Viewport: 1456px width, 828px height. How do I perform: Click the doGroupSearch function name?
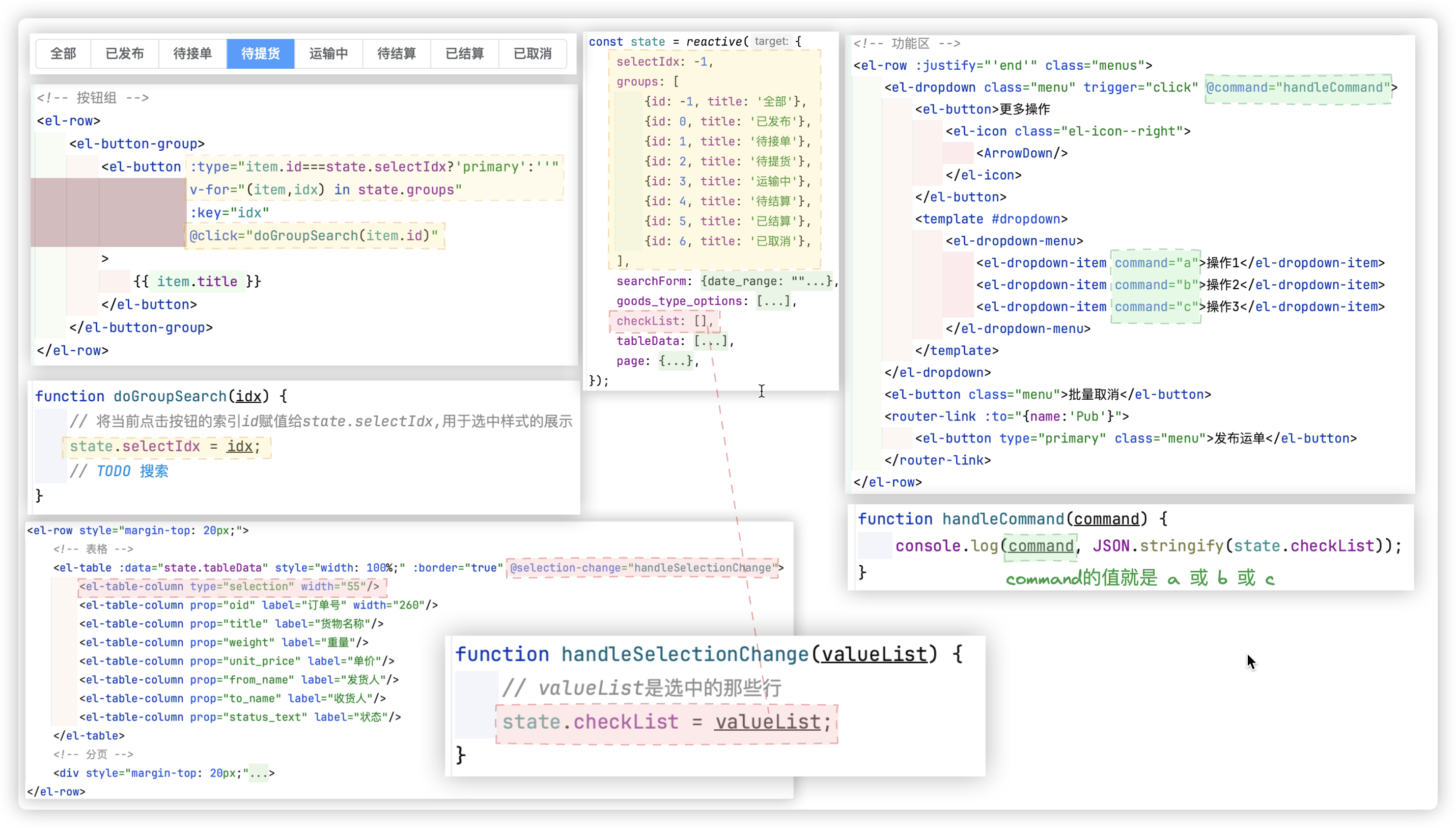[170, 396]
